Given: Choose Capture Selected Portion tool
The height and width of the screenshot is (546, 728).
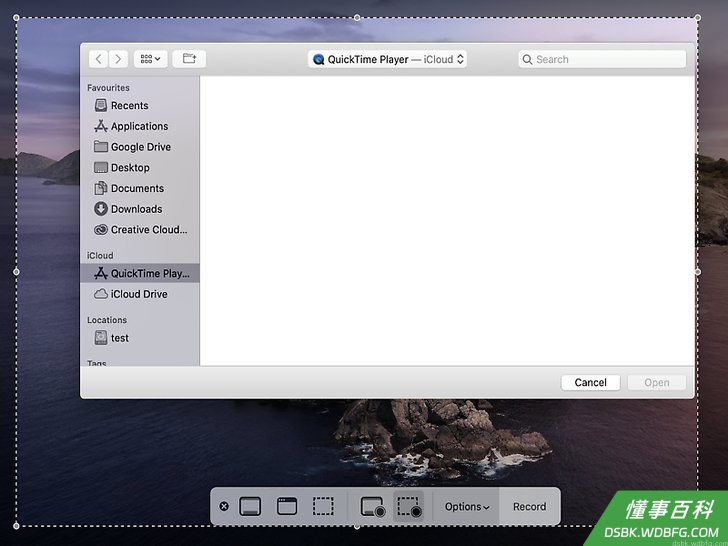Looking at the screenshot, I should (323, 506).
